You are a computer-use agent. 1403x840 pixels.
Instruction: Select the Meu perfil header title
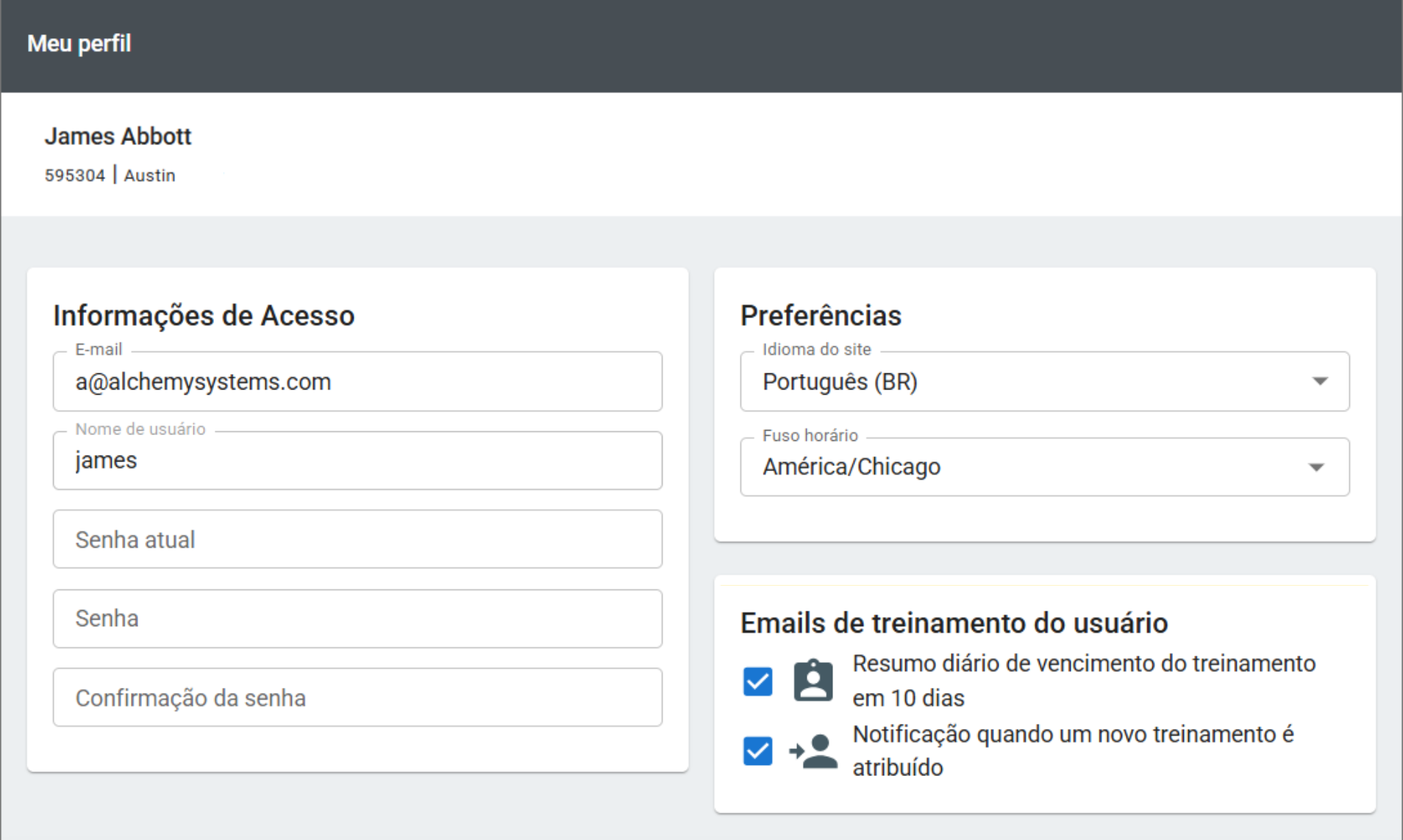[79, 43]
